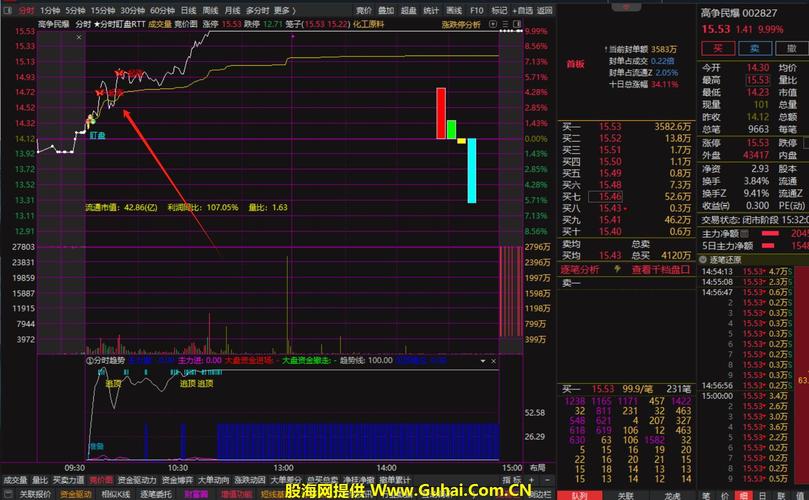The width and height of the screenshot is (809, 500).
Task: Select the 成交量 indicator tab at the bottom
Action: click(x=15, y=480)
